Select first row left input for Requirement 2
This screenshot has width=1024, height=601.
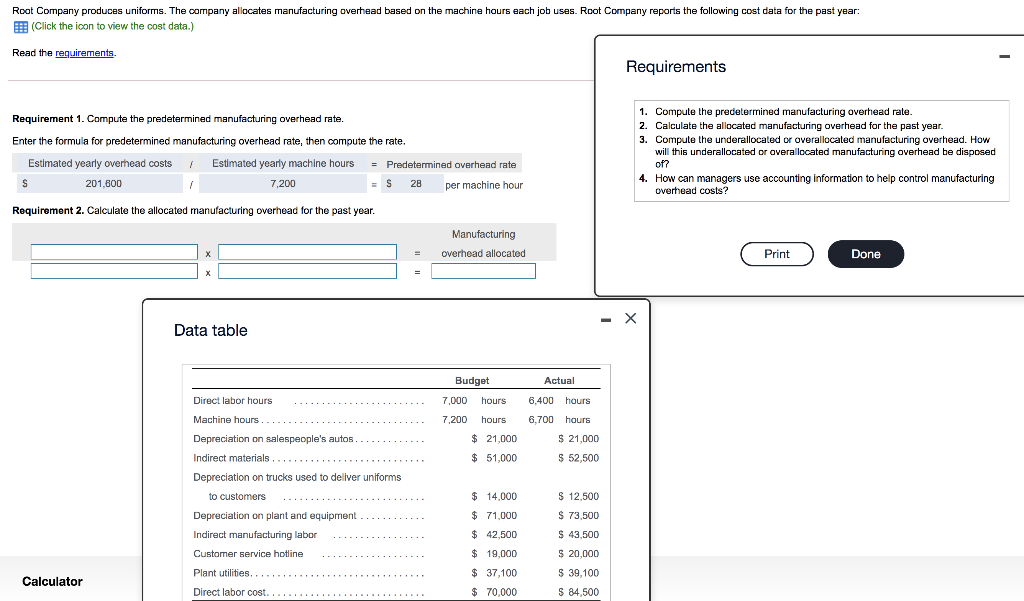click(x=114, y=252)
